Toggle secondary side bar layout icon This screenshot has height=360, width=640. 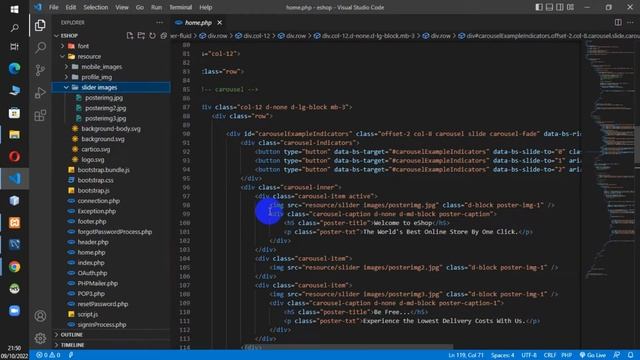560,7
